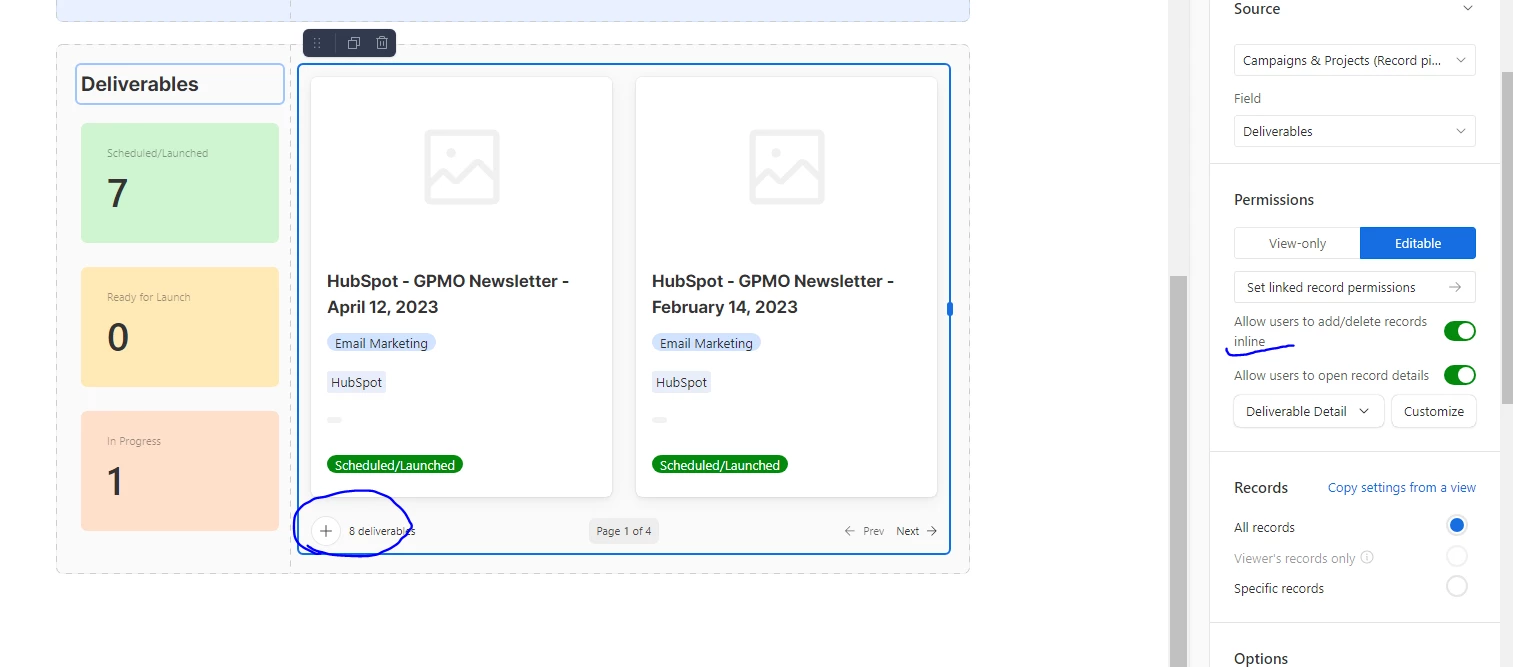Click the green Scheduled/Launched count card
The height and width of the screenshot is (667, 1513).
click(x=180, y=183)
